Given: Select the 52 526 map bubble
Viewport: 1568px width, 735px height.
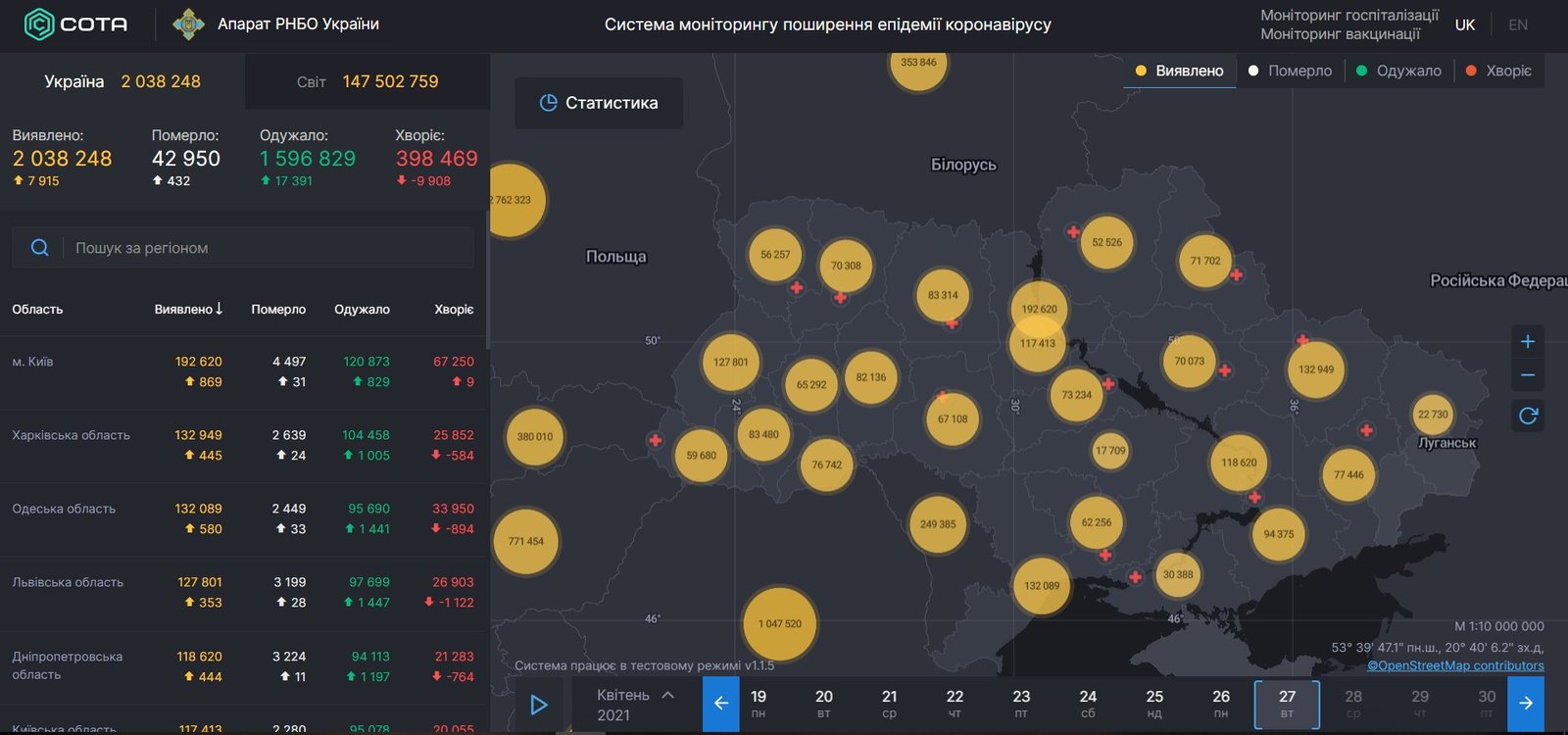Looking at the screenshot, I should (1106, 242).
